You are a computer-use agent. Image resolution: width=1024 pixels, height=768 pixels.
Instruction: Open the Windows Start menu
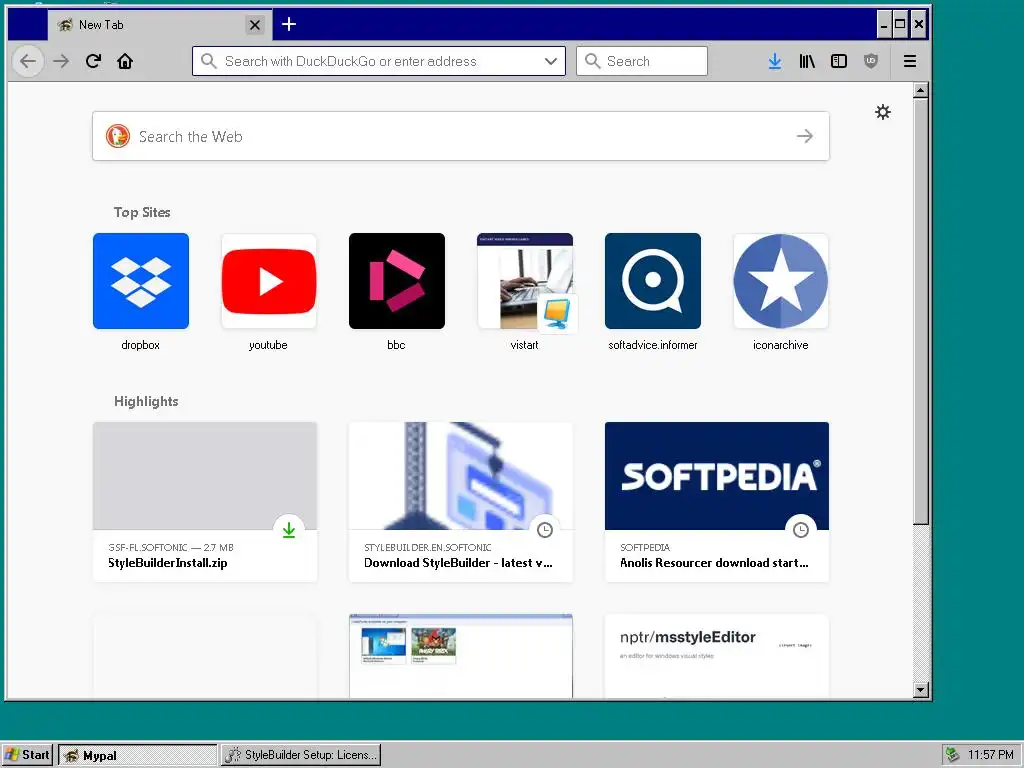click(26, 754)
